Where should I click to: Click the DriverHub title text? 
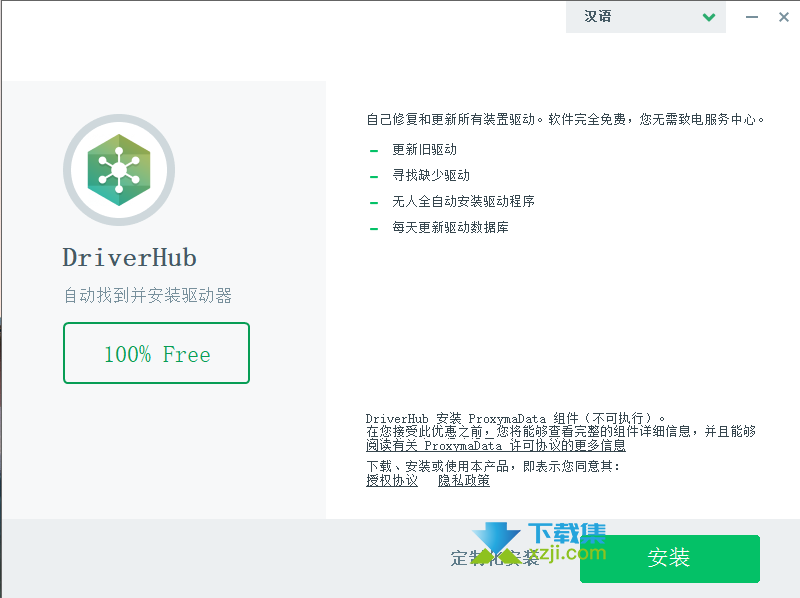tap(130, 258)
